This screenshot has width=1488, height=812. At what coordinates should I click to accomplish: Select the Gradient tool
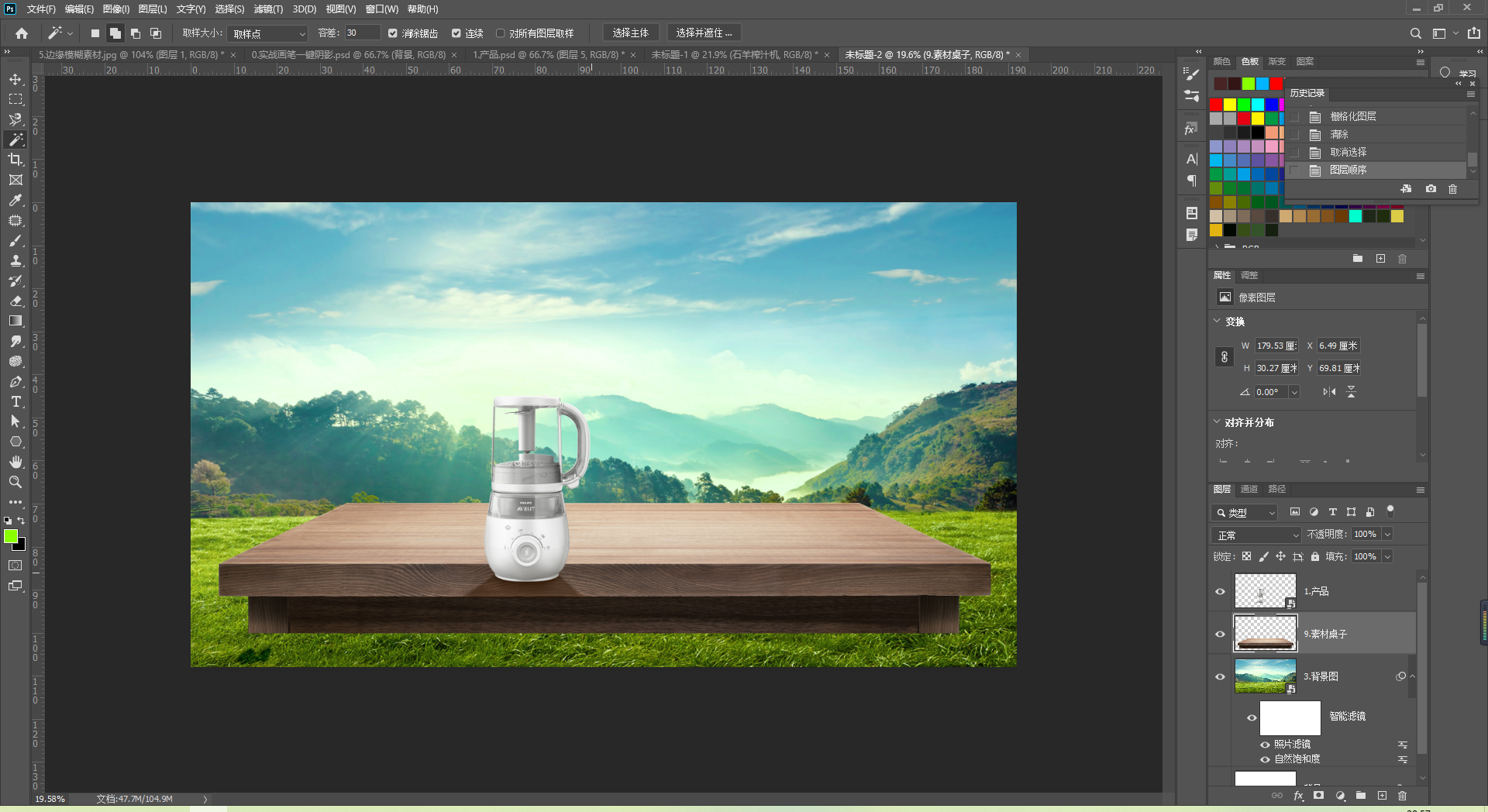pyautogui.click(x=15, y=321)
